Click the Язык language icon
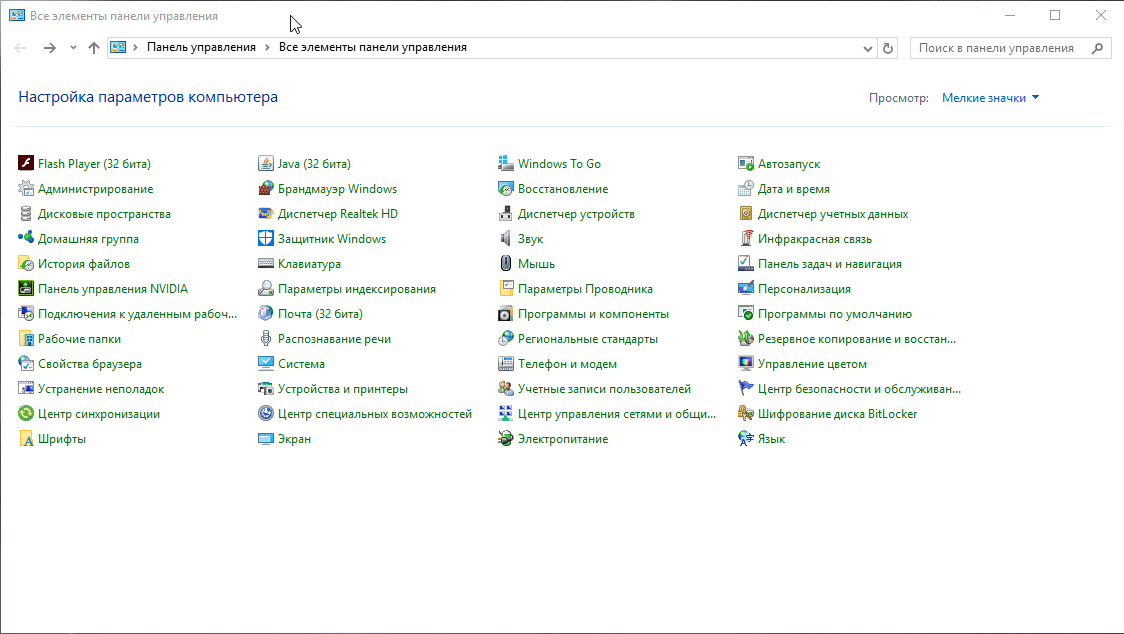Screen dimensions: 1124x634 746,439
